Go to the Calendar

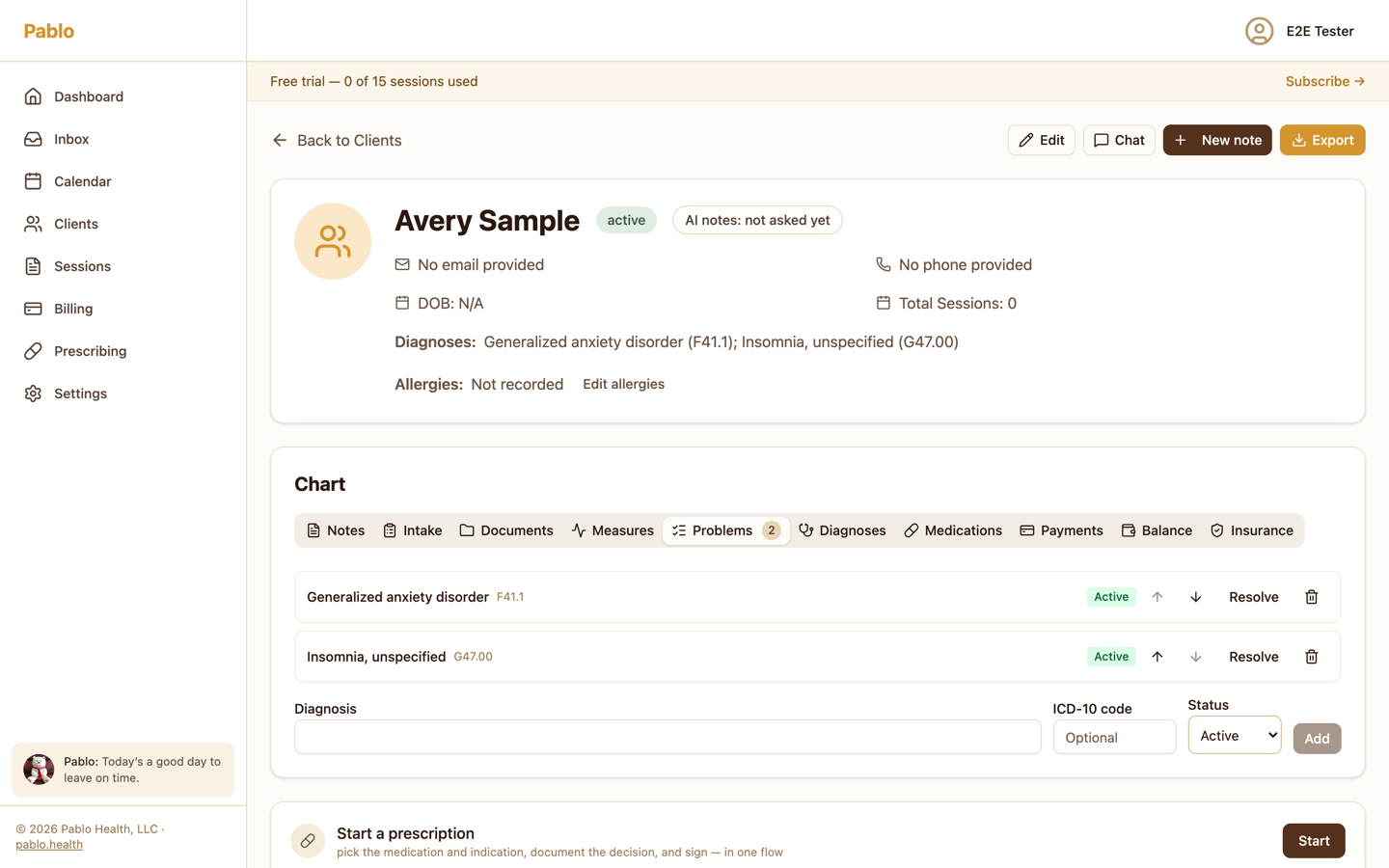123,181
